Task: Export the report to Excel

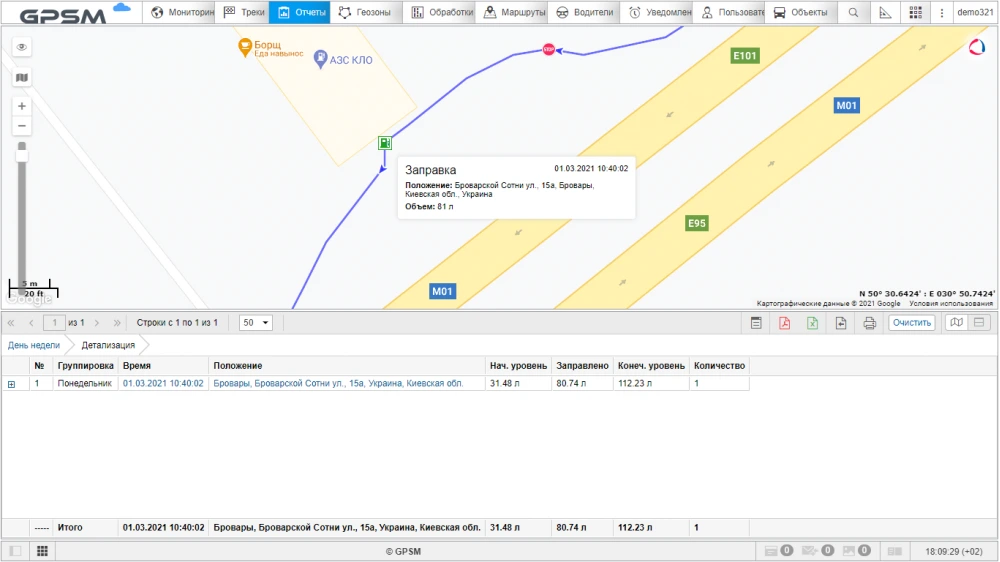Action: click(x=813, y=323)
